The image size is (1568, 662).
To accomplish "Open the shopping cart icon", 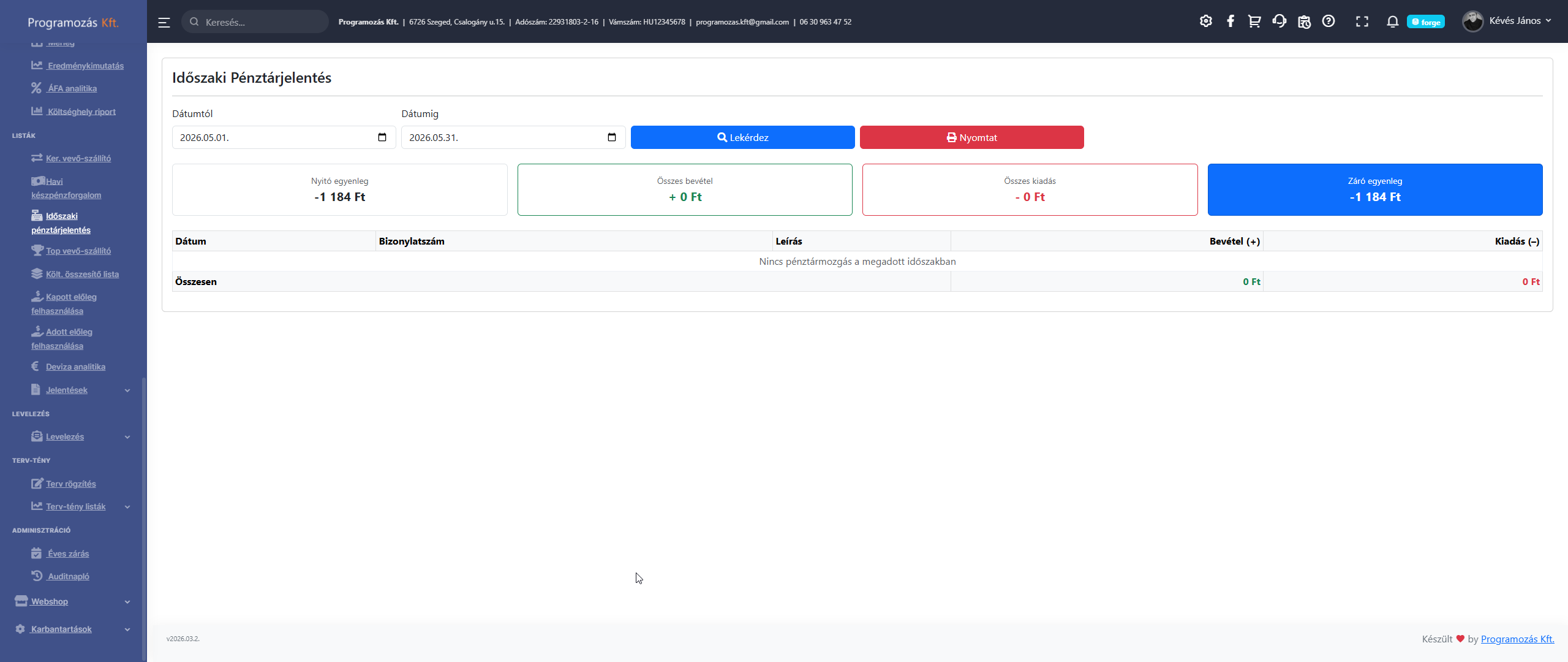I will click(x=1254, y=21).
